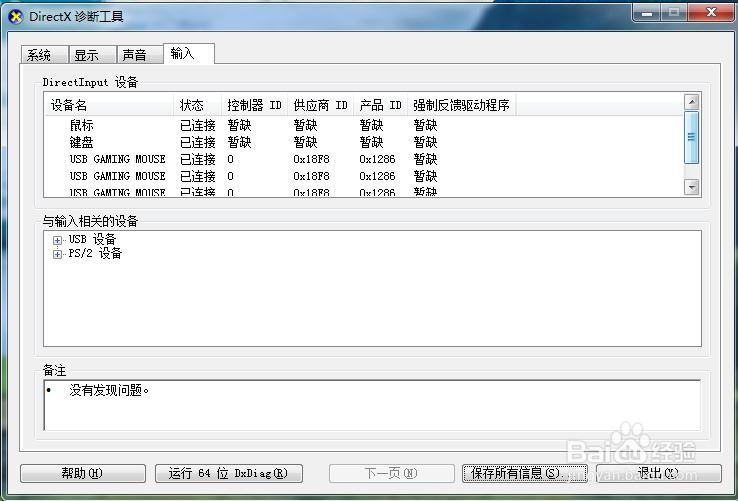Select the PS/2 设备 tree item label
Image resolution: width=738 pixels, height=501 pixels.
(95, 253)
